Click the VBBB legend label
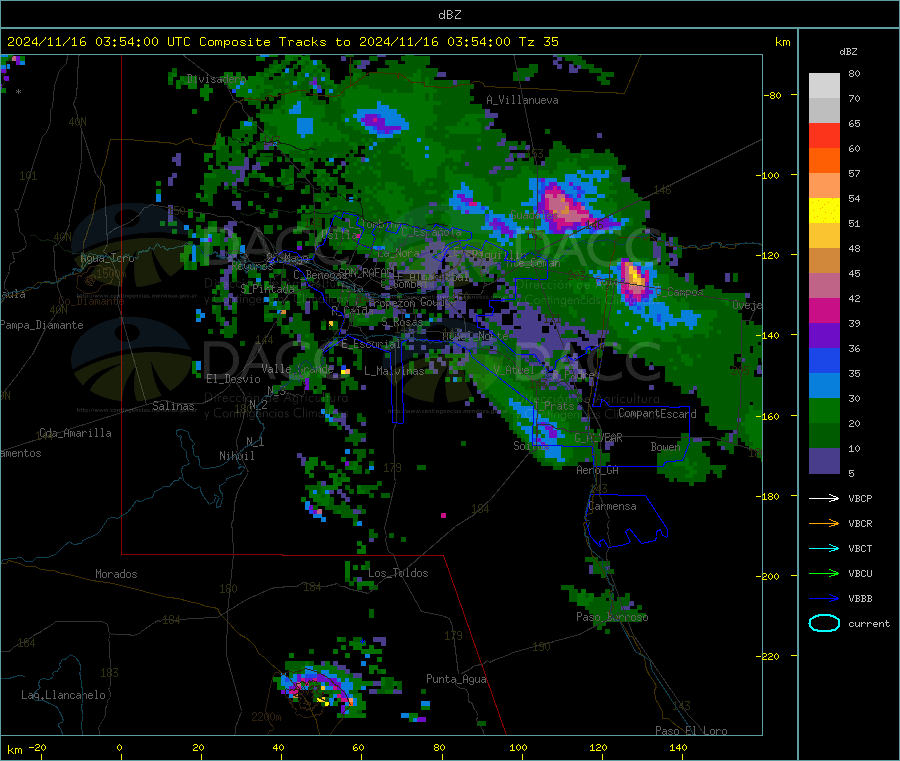Screen dimensions: 900x761 (x=860, y=599)
